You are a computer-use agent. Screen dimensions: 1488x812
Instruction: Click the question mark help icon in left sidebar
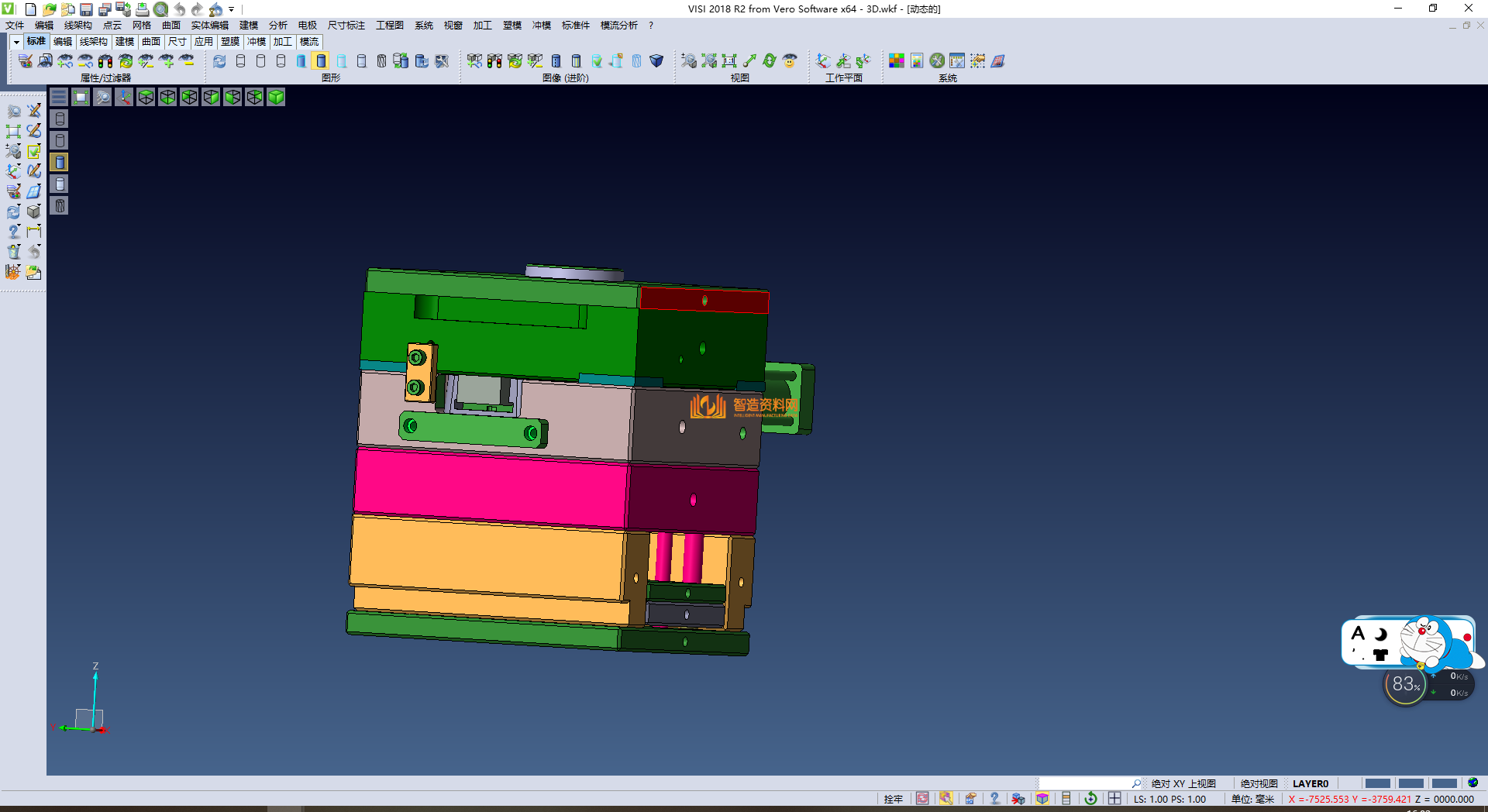[x=13, y=232]
